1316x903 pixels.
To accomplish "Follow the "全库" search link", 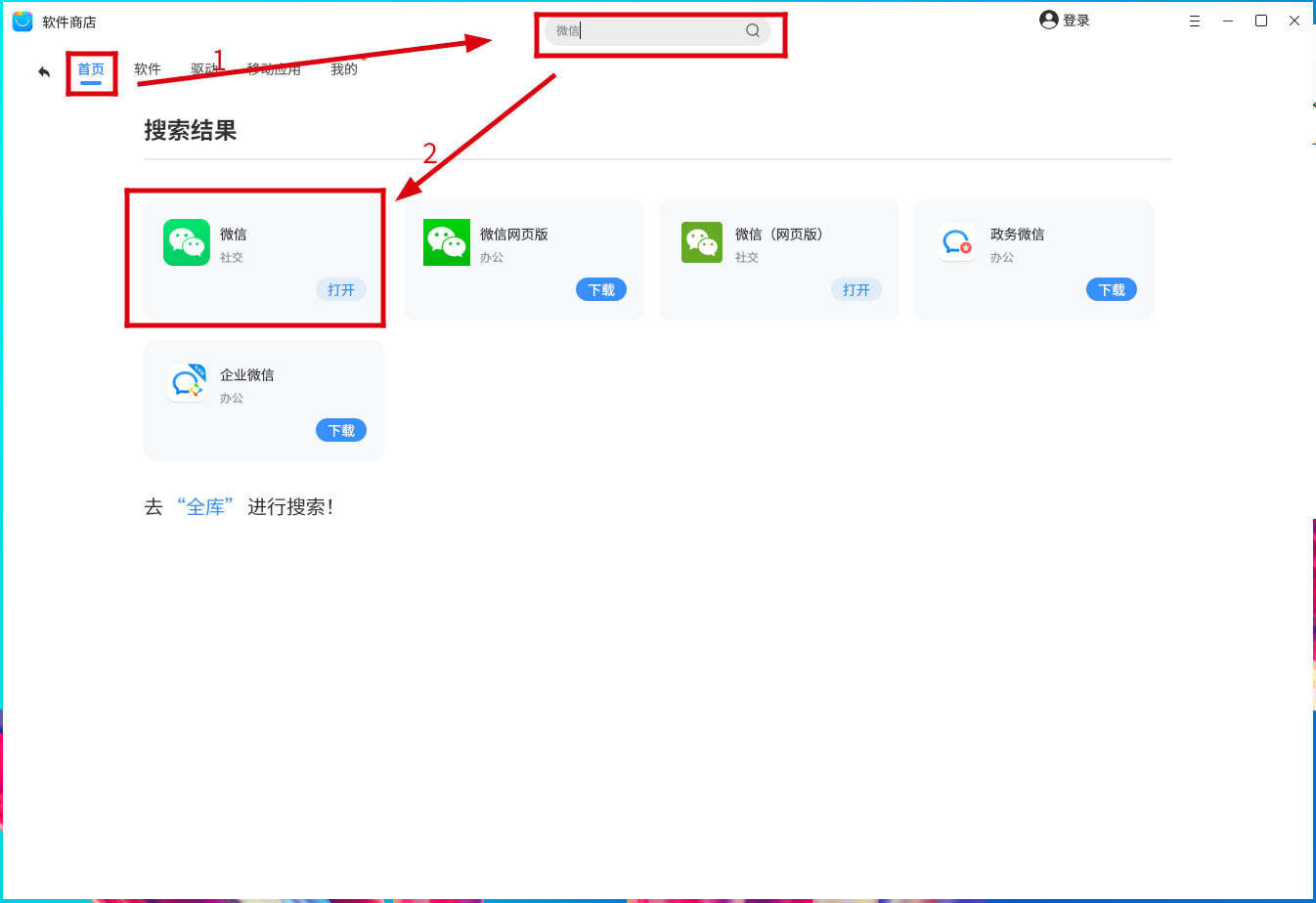I will pos(205,507).
